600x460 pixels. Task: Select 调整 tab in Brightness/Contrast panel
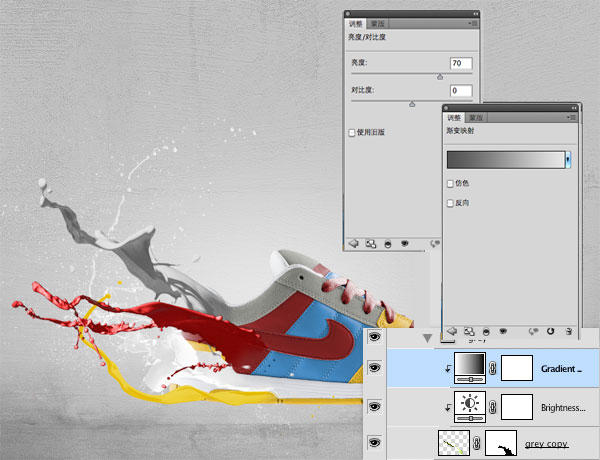coord(355,24)
